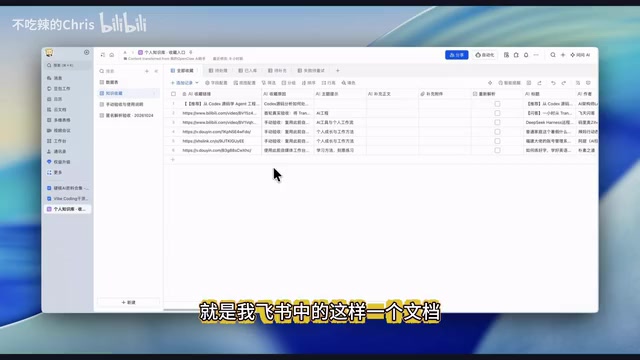Image resolution: width=640 pixels, height=360 pixels.
Task: Click the Ask AI (问问 AI) button
Action: coord(580,55)
